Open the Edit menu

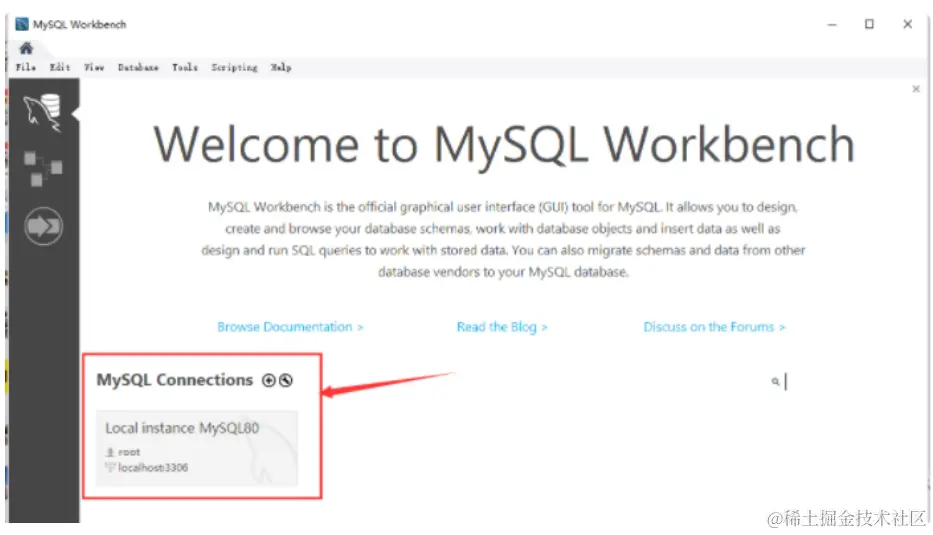coord(60,67)
